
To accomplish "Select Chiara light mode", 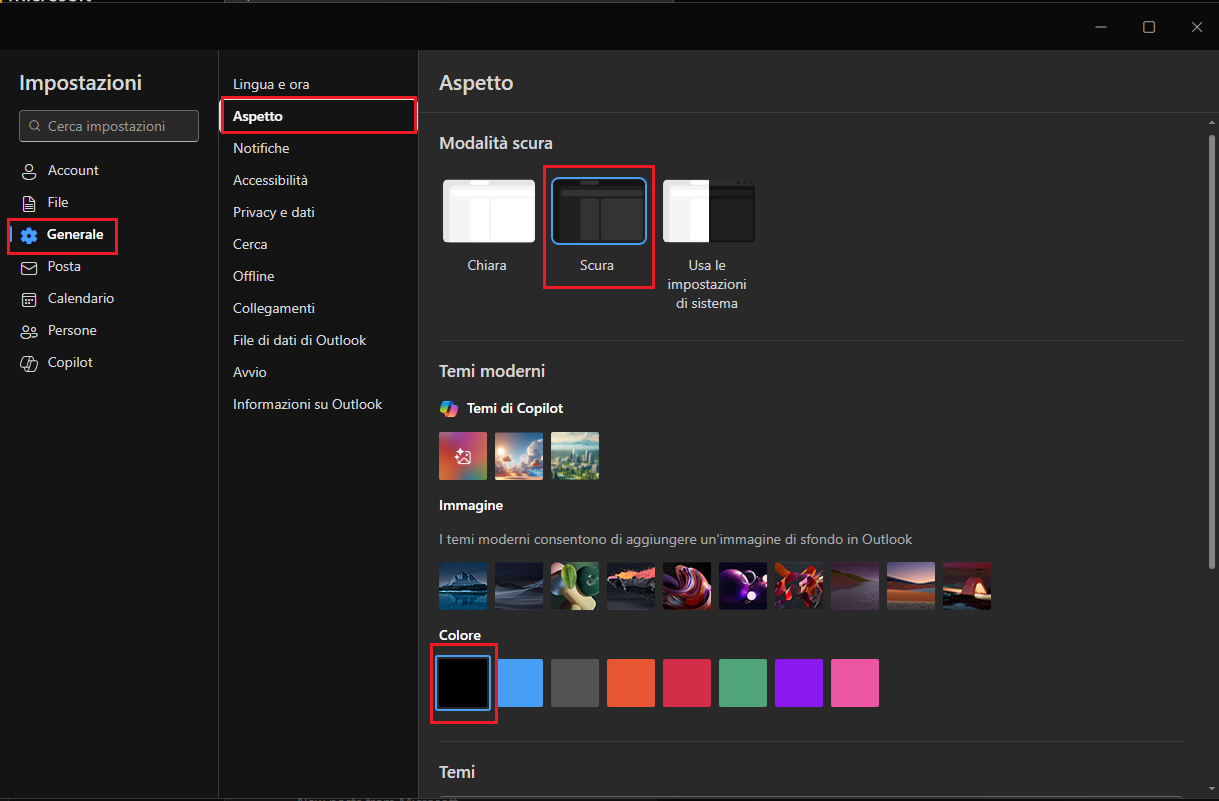I will tap(488, 226).
